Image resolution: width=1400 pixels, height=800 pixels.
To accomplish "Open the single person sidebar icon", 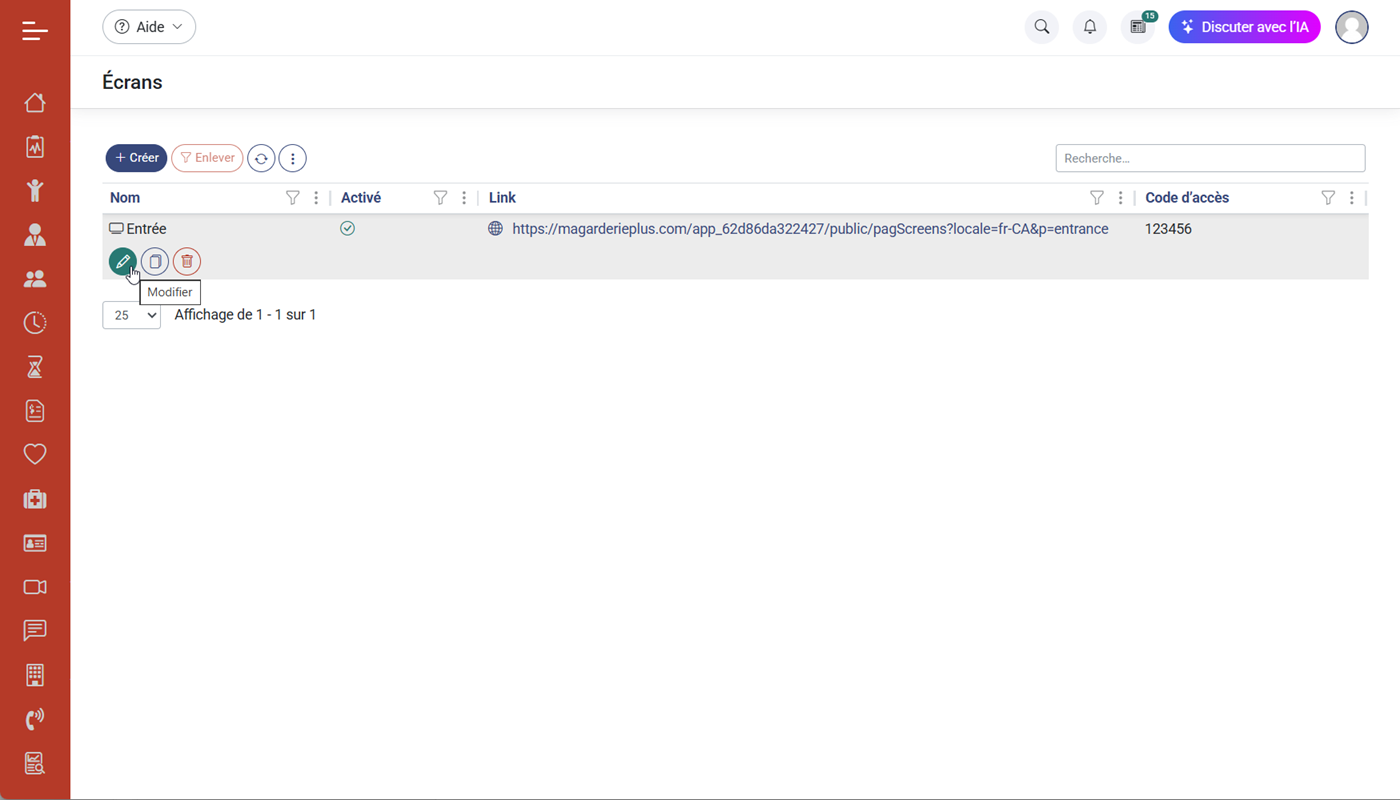I will pos(35,235).
